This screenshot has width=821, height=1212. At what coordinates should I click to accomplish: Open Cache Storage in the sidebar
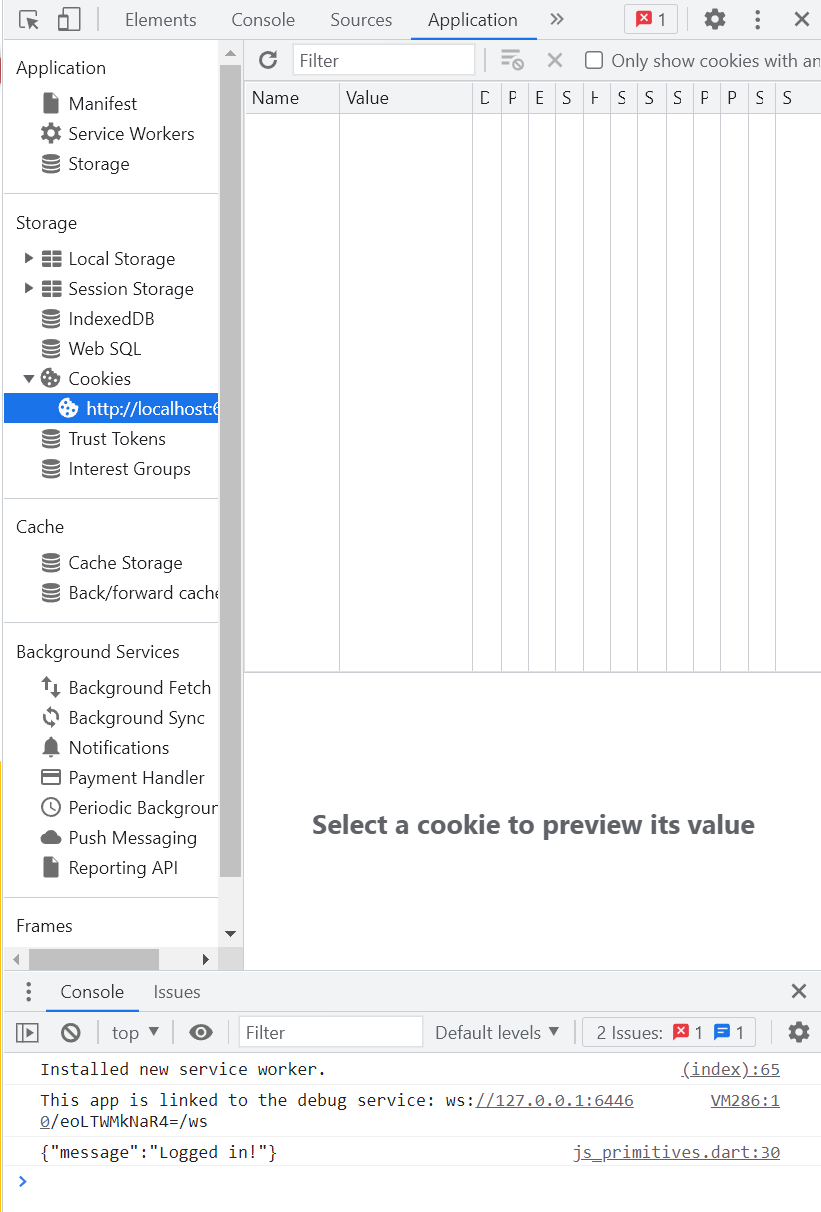tap(111, 563)
